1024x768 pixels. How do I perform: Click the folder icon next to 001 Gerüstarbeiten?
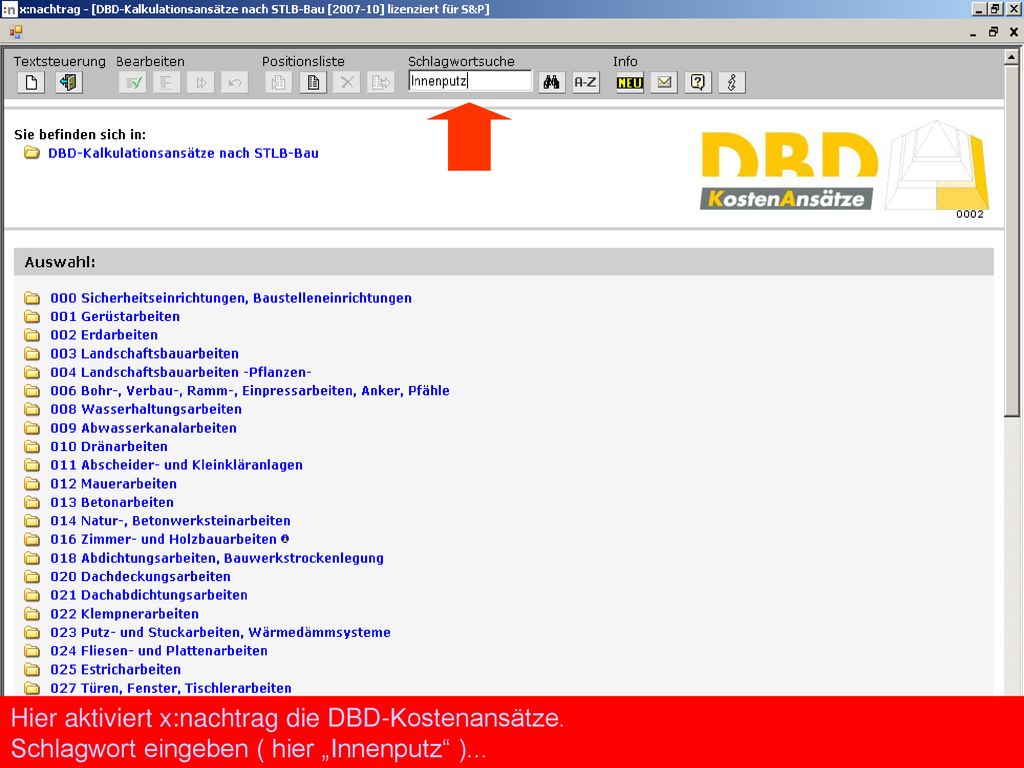coord(32,317)
